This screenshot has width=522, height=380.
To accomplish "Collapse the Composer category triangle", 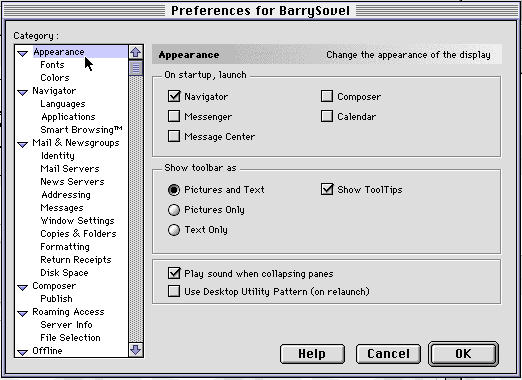I will pyautogui.click(x=23, y=287).
